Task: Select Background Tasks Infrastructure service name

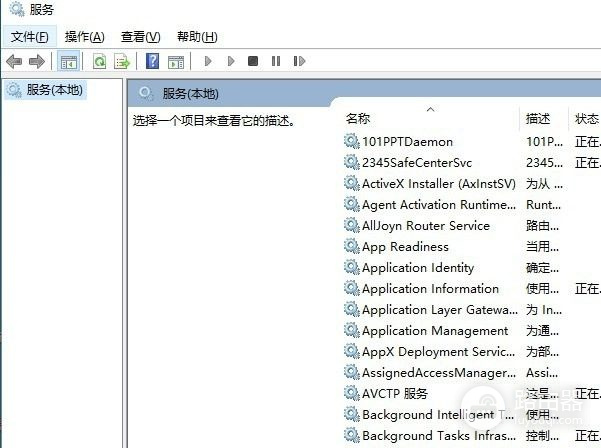Action: pos(439,436)
